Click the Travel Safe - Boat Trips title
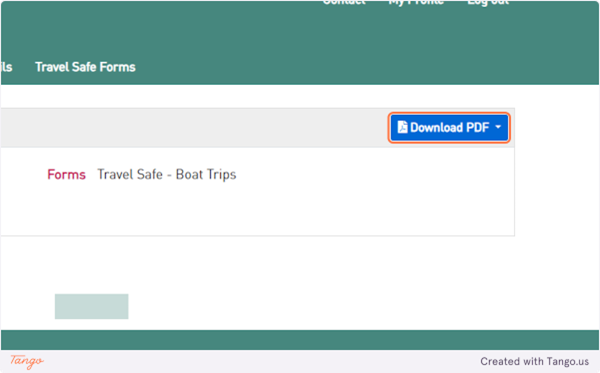 [x=166, y=174]
